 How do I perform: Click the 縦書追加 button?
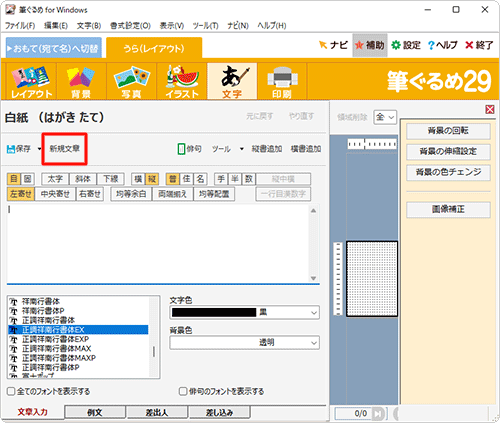pyautogui.click(x=267, y=149)
